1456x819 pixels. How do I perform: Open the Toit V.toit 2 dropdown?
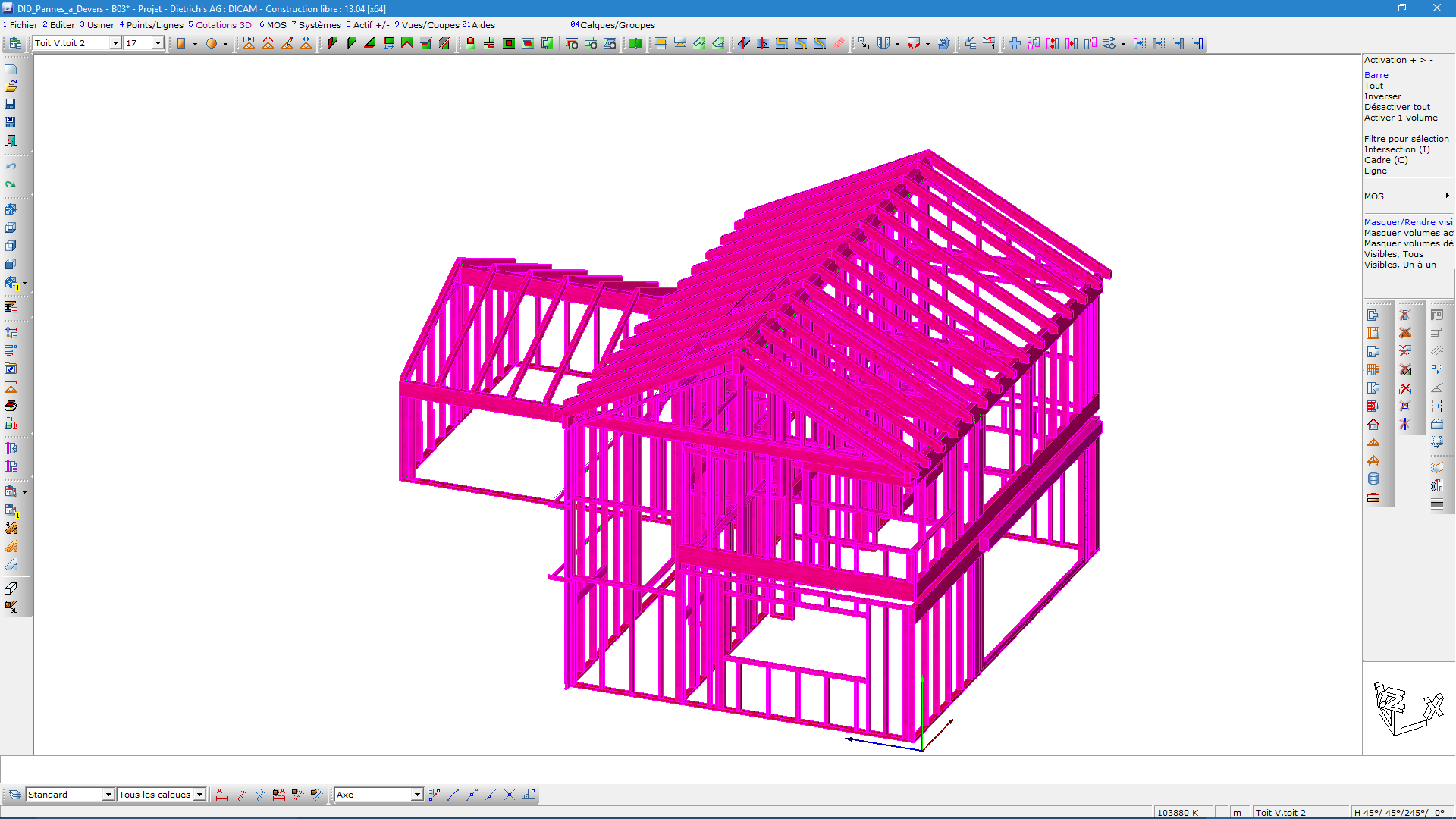tap(115, 44)
